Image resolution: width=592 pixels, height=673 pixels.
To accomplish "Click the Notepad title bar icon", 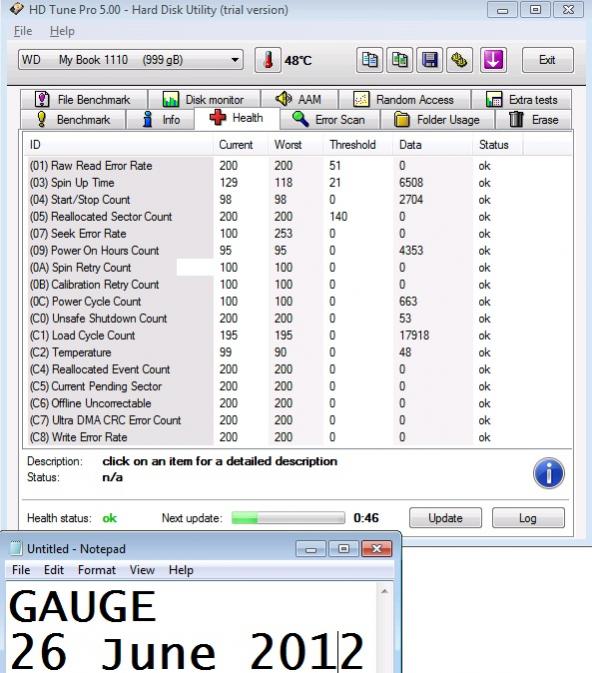I will pyautogui.click(x=16, y=549).
